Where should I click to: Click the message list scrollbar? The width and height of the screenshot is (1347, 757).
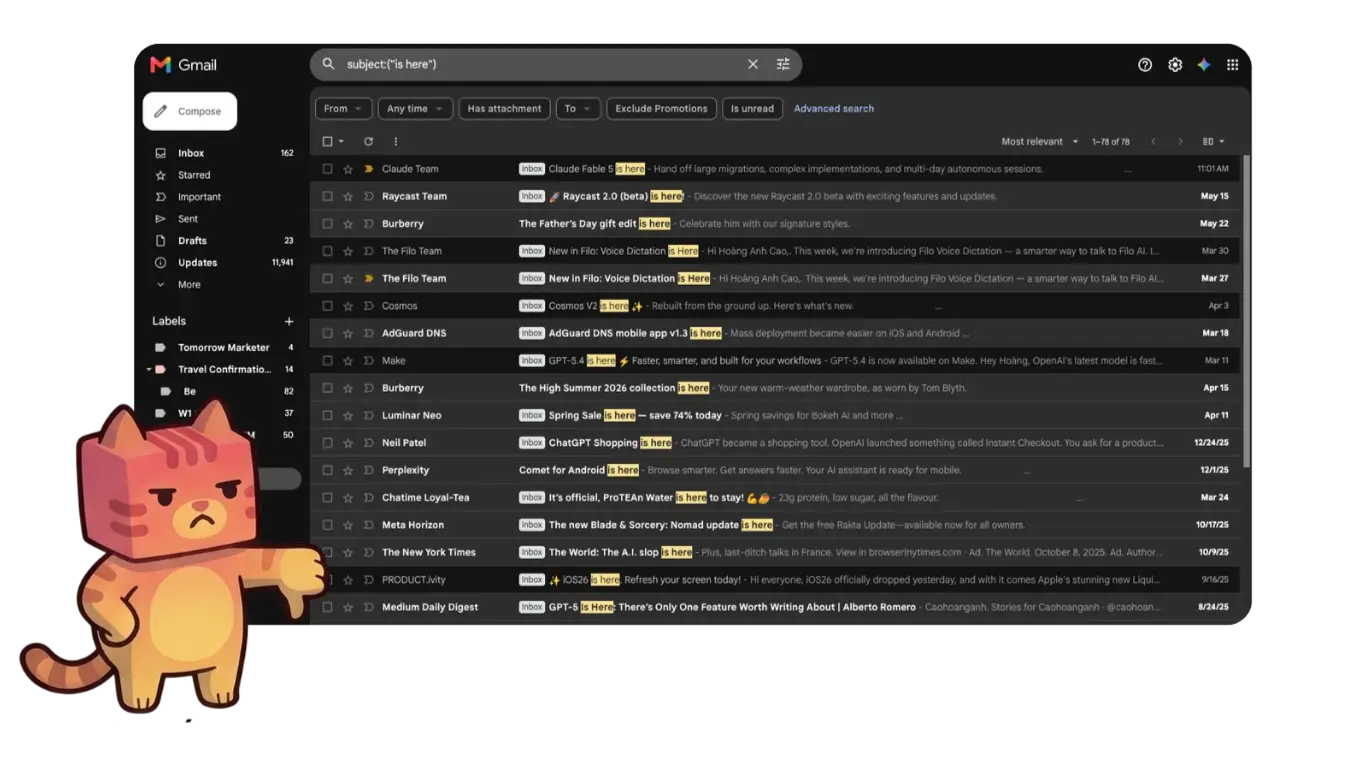[x=1245, y=312]
